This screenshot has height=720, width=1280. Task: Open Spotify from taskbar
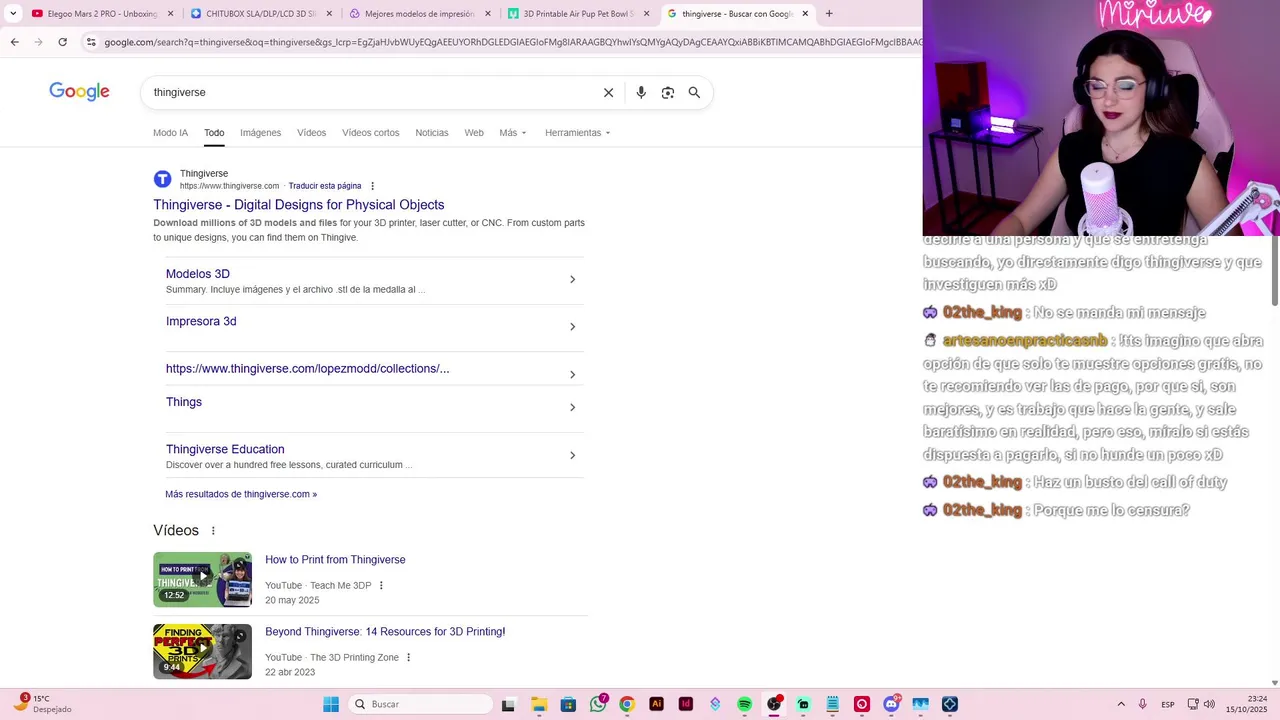tap(744, 704)
